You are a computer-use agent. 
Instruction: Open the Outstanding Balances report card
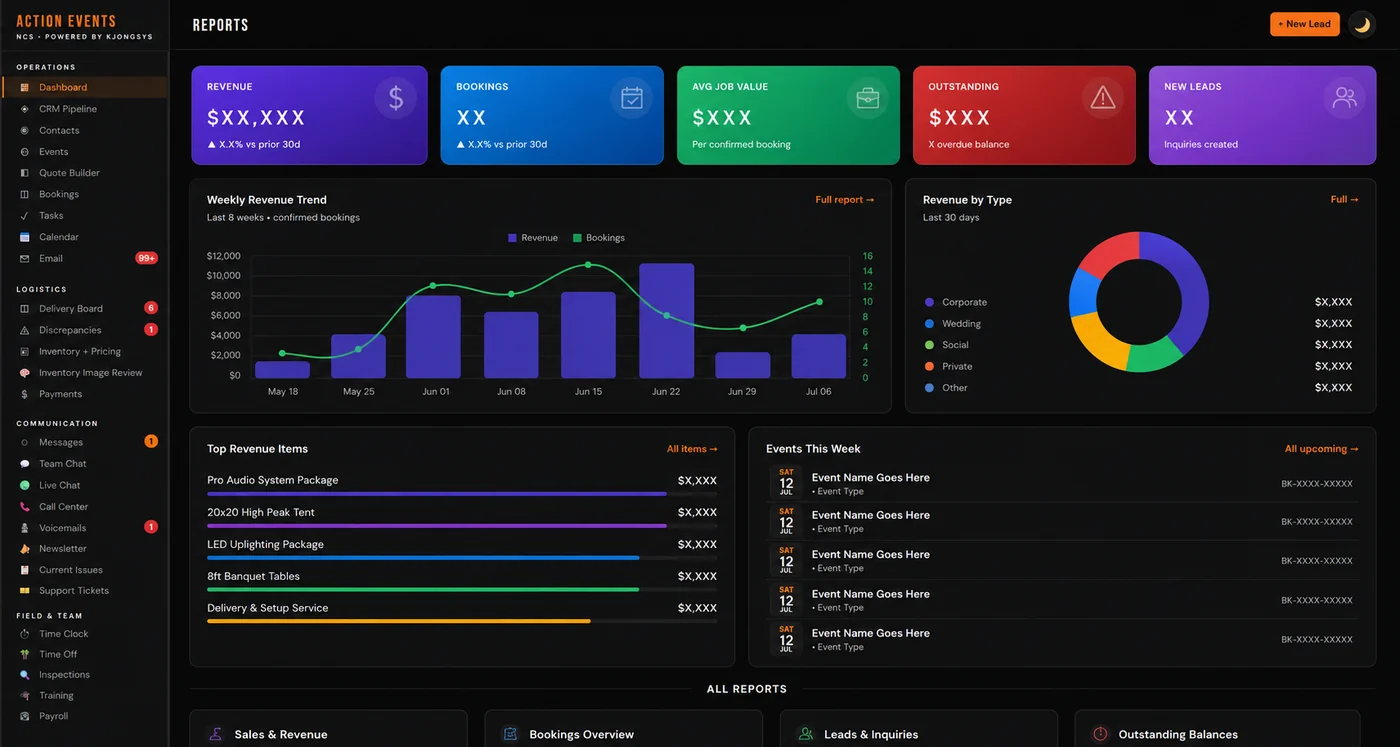click(1217, 729)
